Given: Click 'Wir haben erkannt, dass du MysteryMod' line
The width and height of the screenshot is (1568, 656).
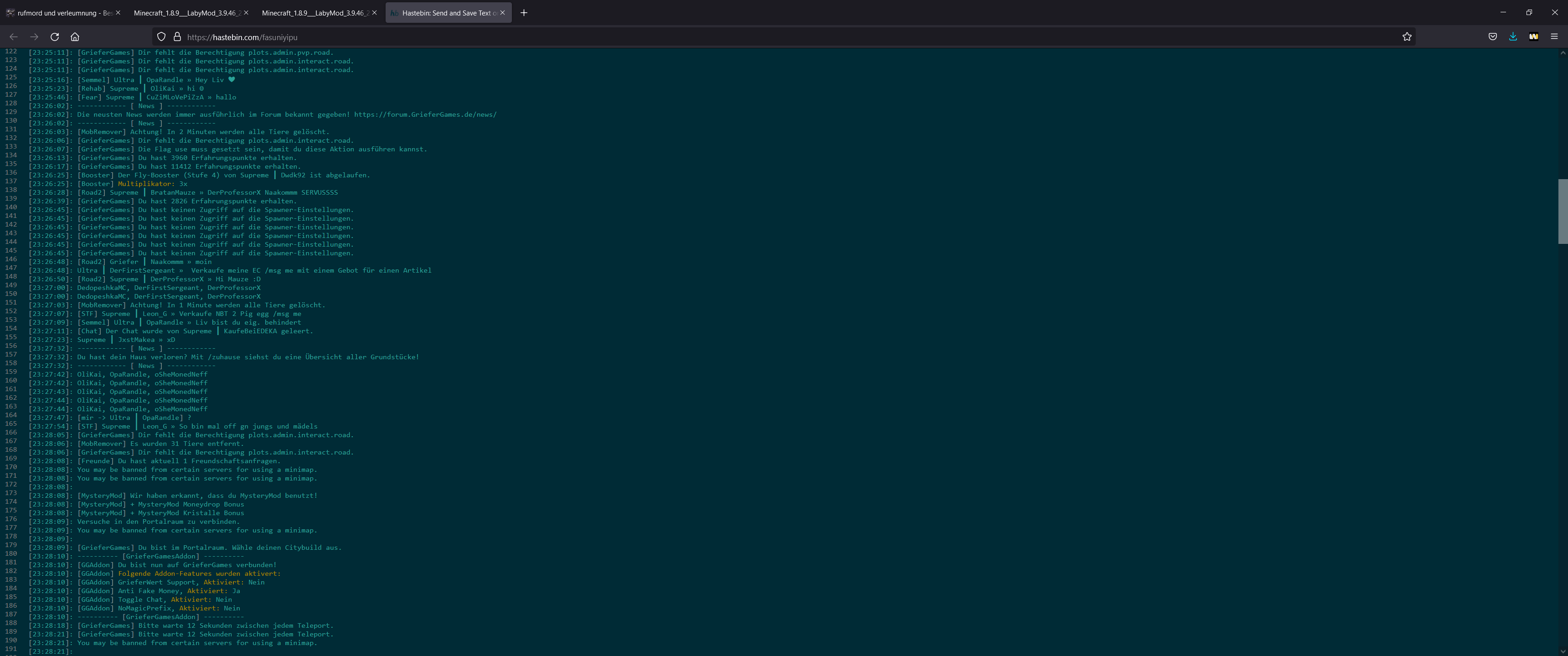Looking at the screenshot, I should coord(173,496).
